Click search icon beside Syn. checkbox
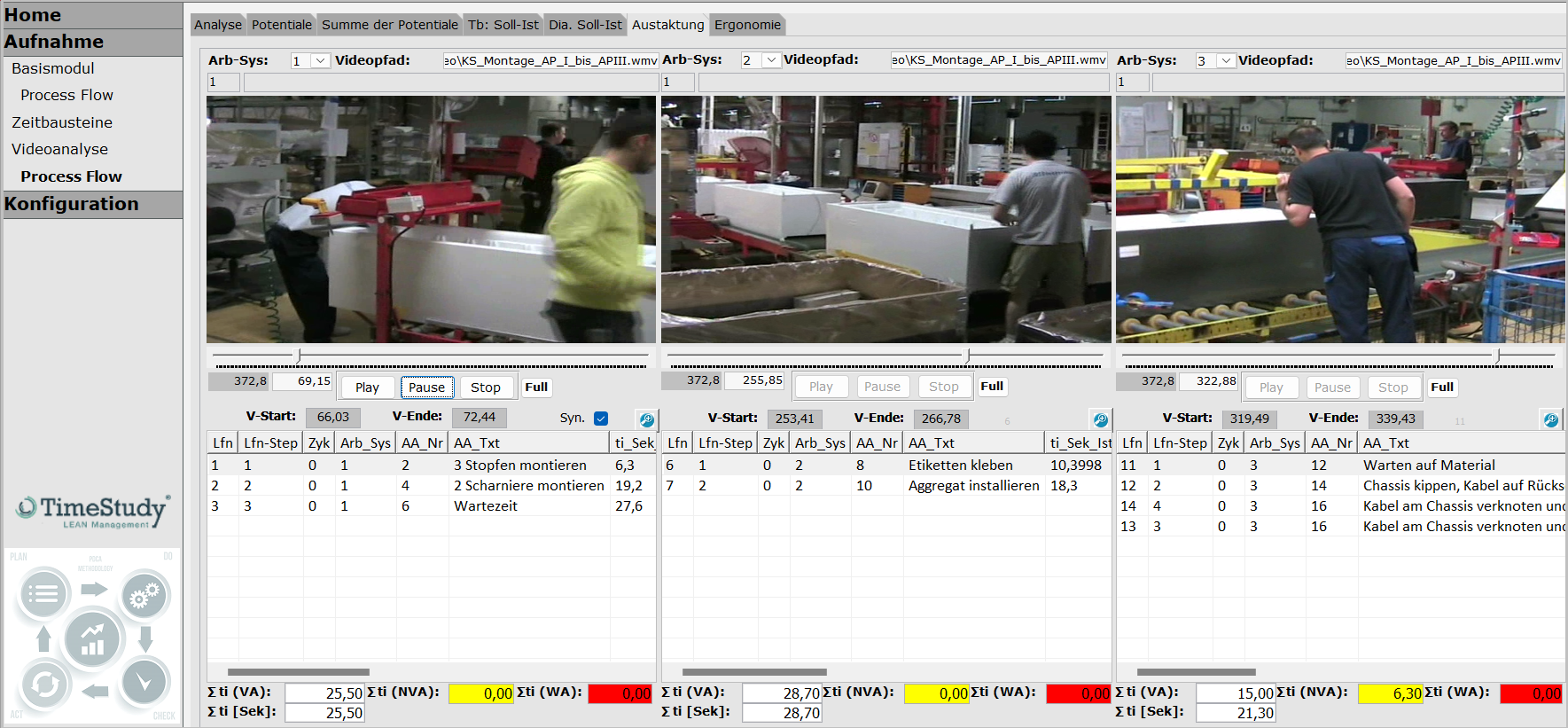This screenshot has width=1568, height=728. click(x=647, y=419)
